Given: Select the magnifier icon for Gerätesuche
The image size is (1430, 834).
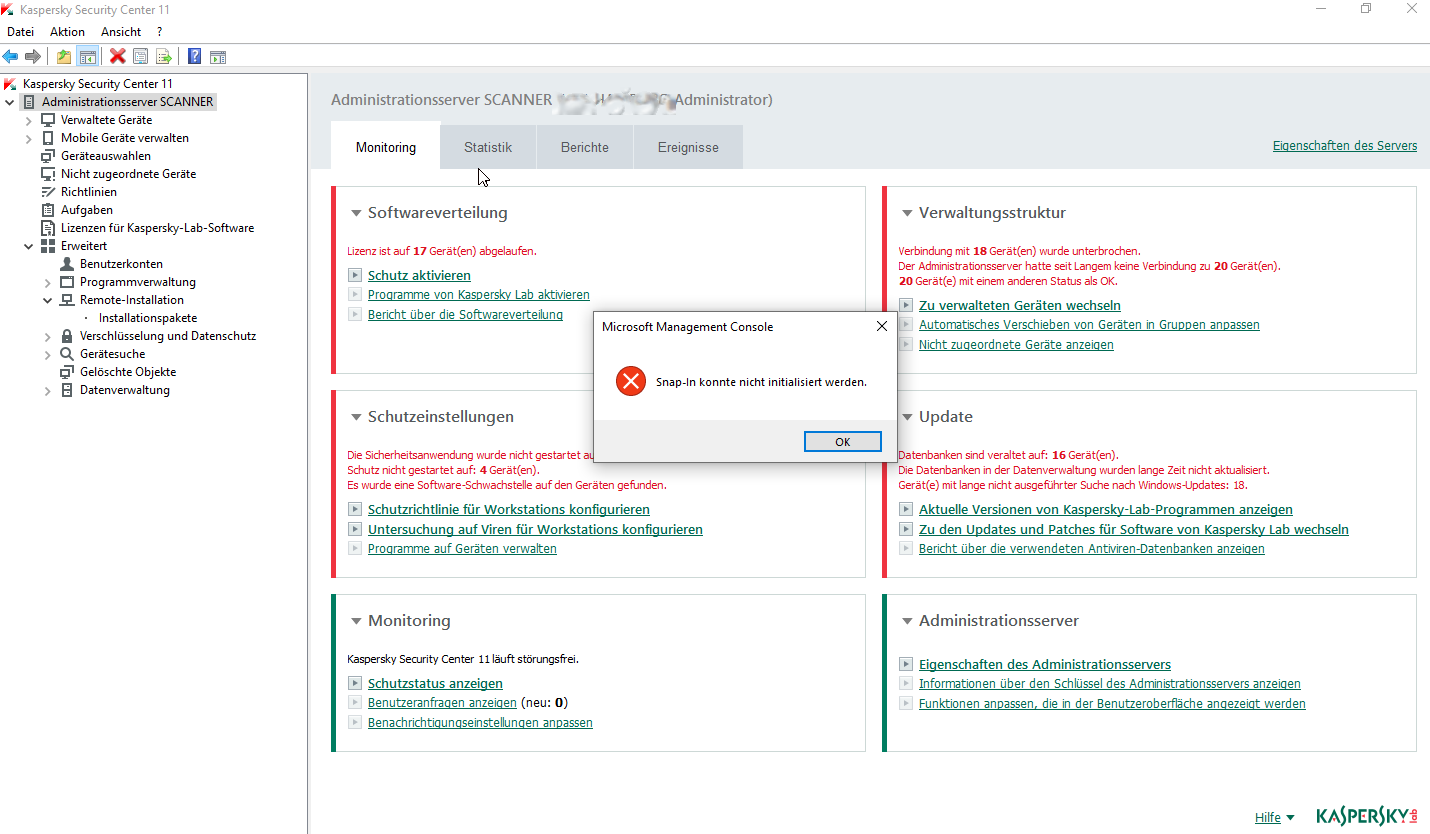Looking at the screenshot, I should click(67, 354).
